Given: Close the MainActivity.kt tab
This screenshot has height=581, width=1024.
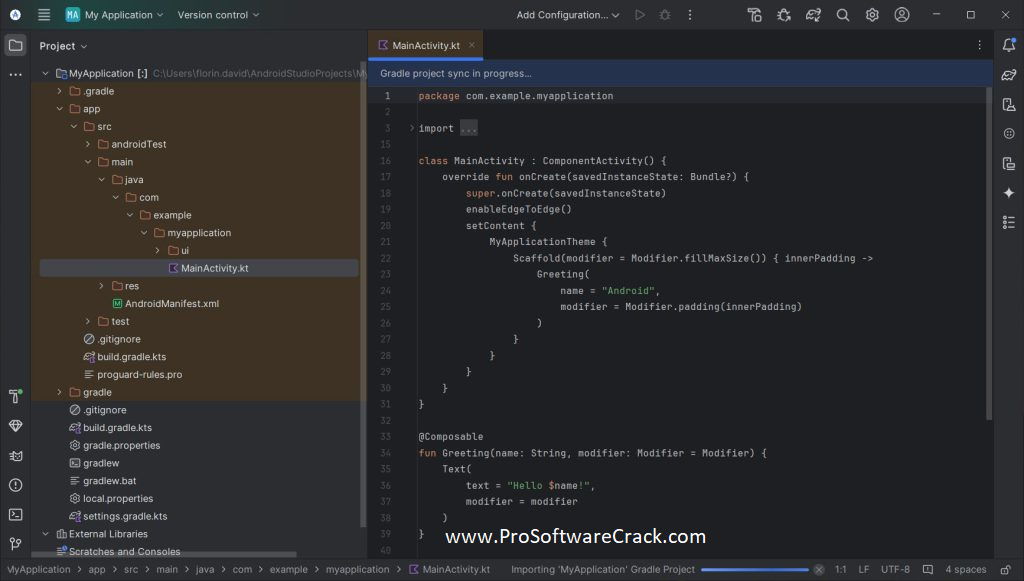Looking at the screenshot, I should (472, 45).
